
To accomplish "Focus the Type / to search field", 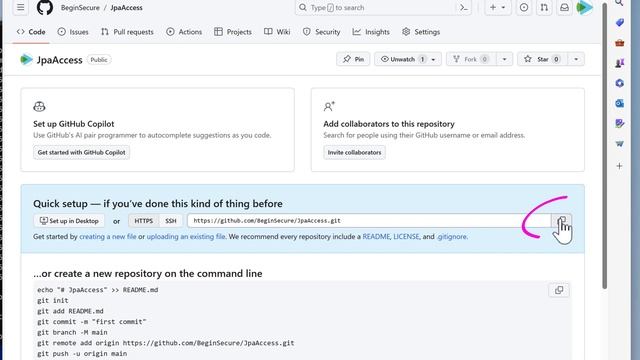I will pyautogui.click(x=376, y=7).
